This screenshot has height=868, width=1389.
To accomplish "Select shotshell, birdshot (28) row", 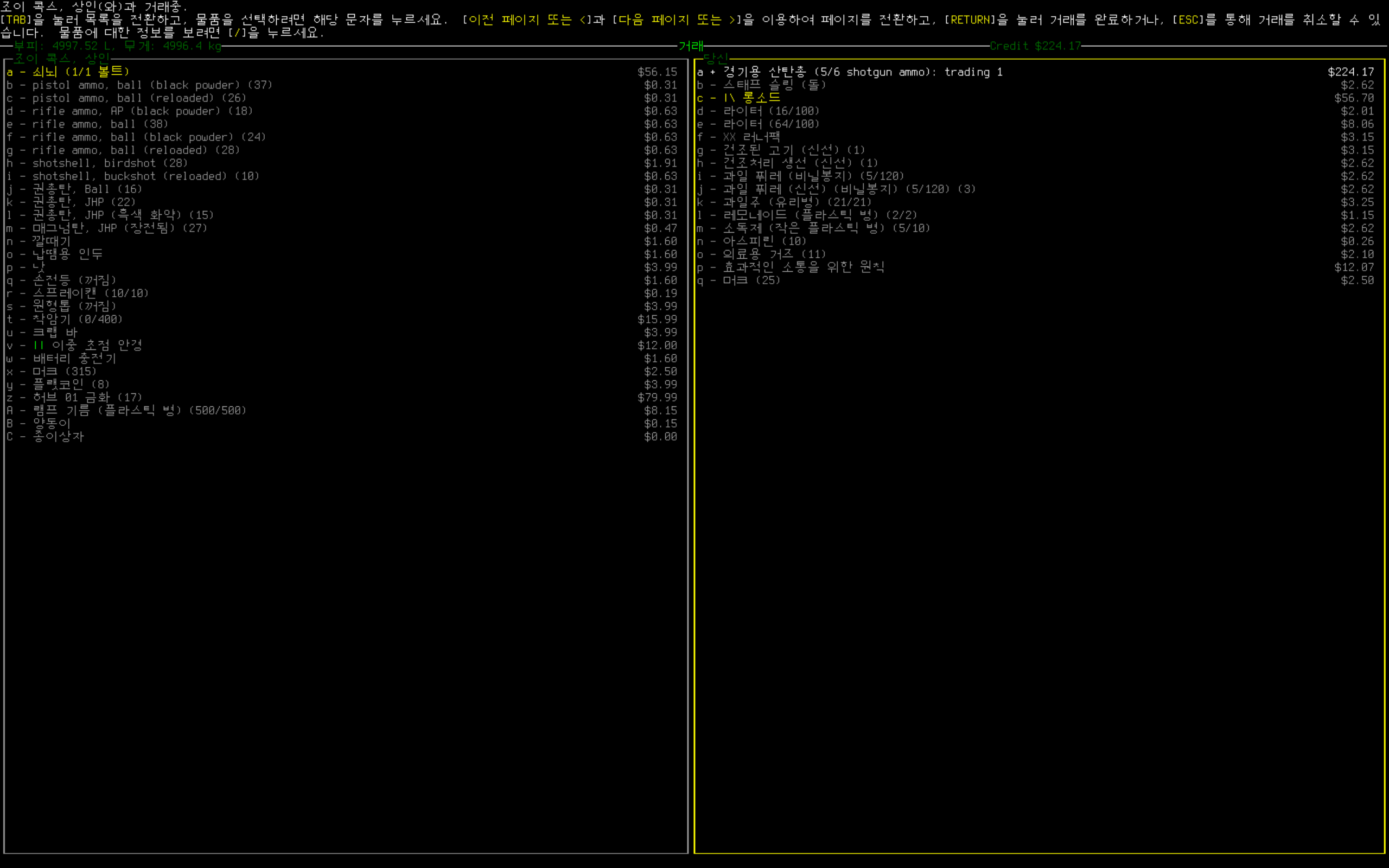I will point(110,163).
